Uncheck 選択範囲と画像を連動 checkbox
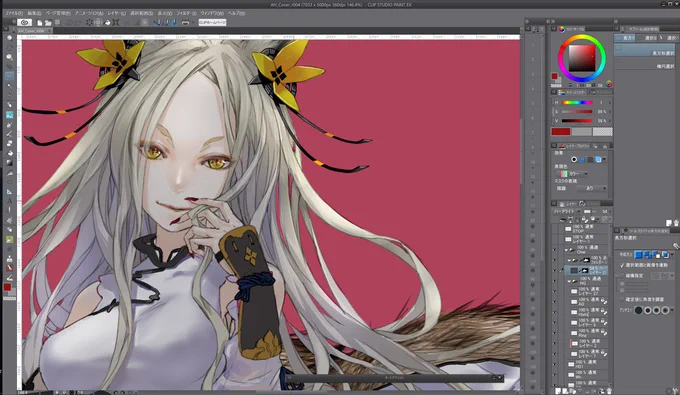Screen dimensions: 680x395 tap(621, 265)
